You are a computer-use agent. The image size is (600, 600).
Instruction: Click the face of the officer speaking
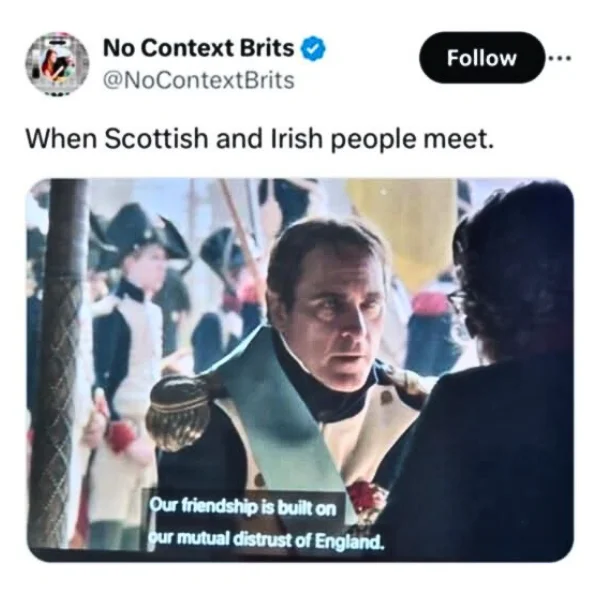click(x=336, y=306)
